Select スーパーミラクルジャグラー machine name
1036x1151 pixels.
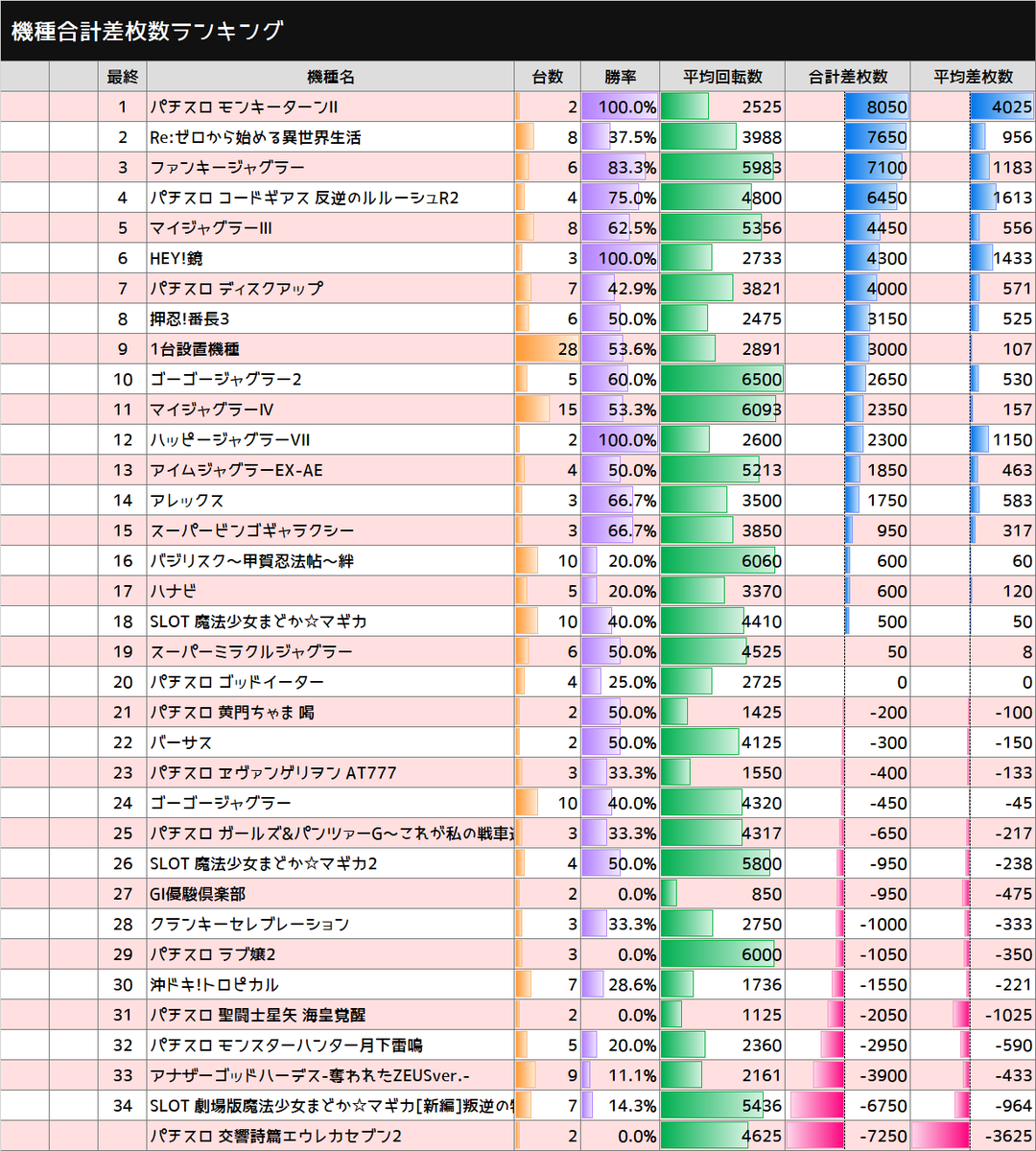pyautogui.click(x=251, y=651)
